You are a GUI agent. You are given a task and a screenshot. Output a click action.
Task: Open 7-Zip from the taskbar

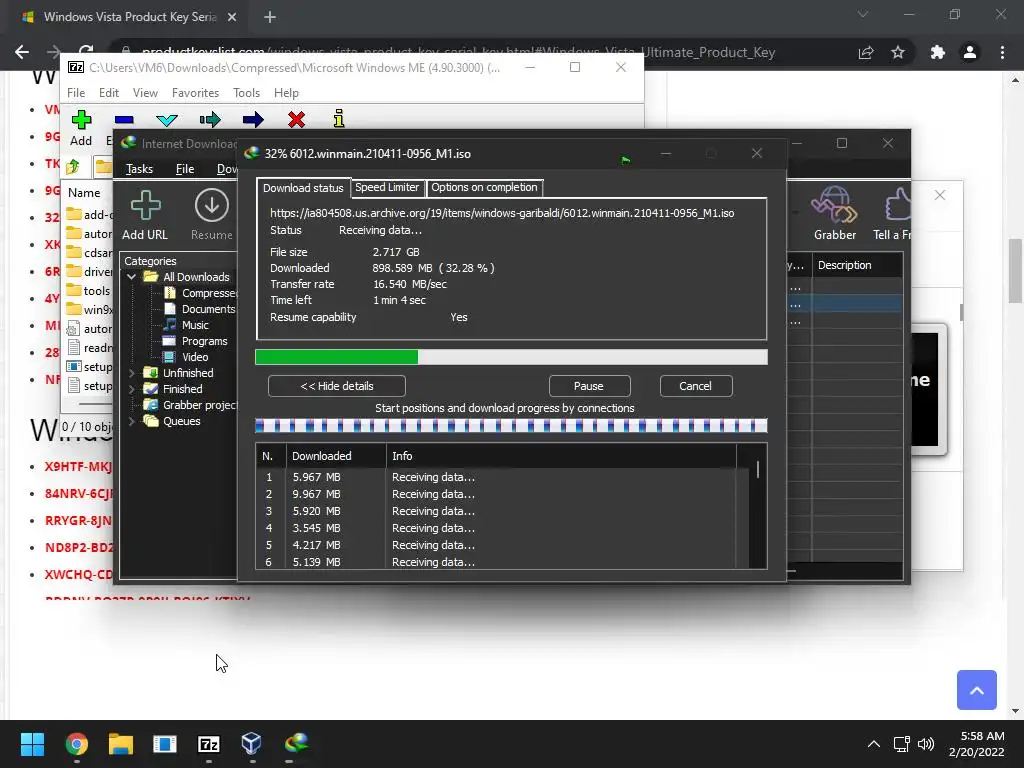click(209, 744)
